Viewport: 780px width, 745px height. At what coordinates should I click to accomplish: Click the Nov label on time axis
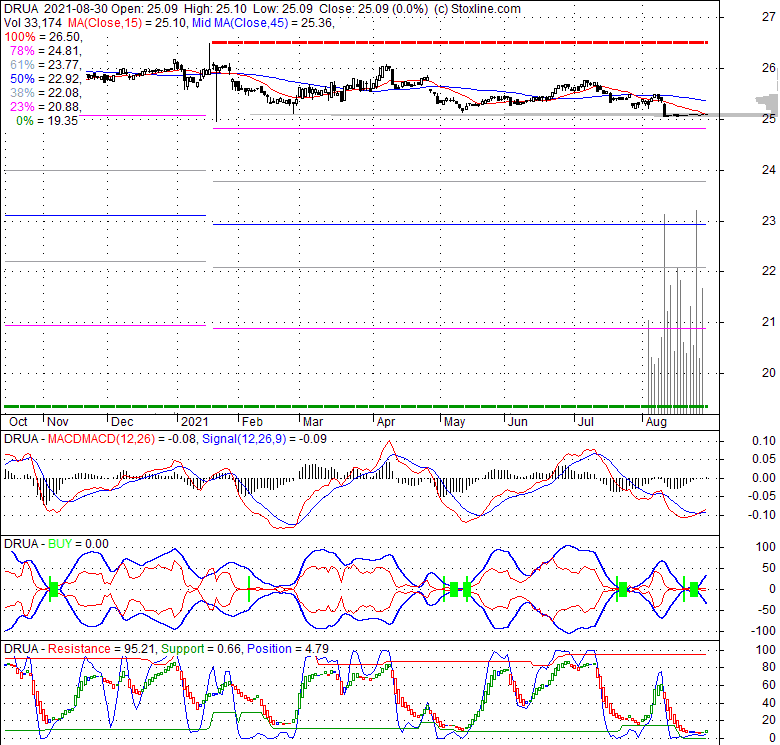pos(58,422)
